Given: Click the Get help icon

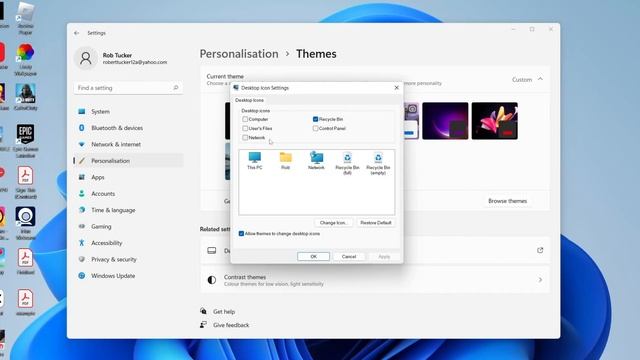Looking at the screenshot, I should click(203, 311).
